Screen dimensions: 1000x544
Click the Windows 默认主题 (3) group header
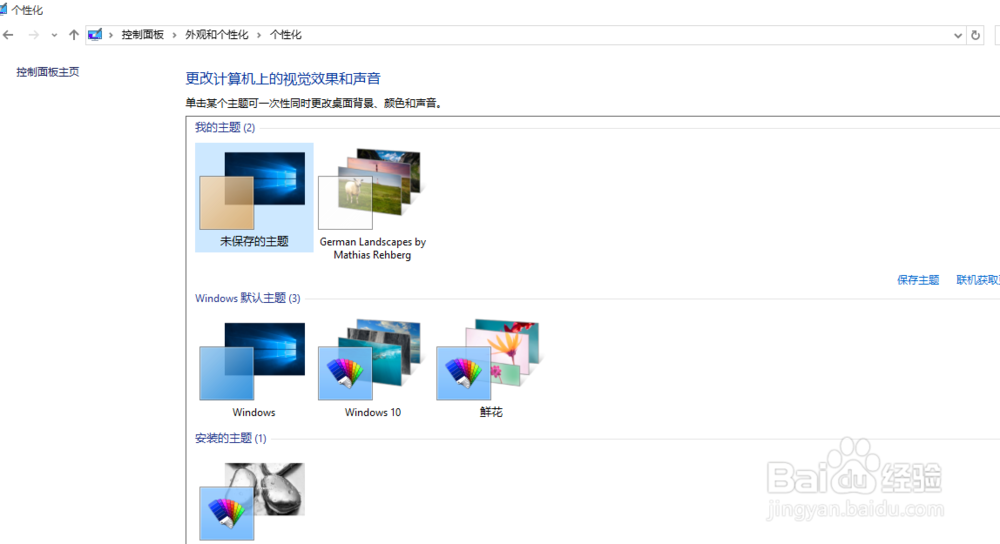click(x=247, y=298)
